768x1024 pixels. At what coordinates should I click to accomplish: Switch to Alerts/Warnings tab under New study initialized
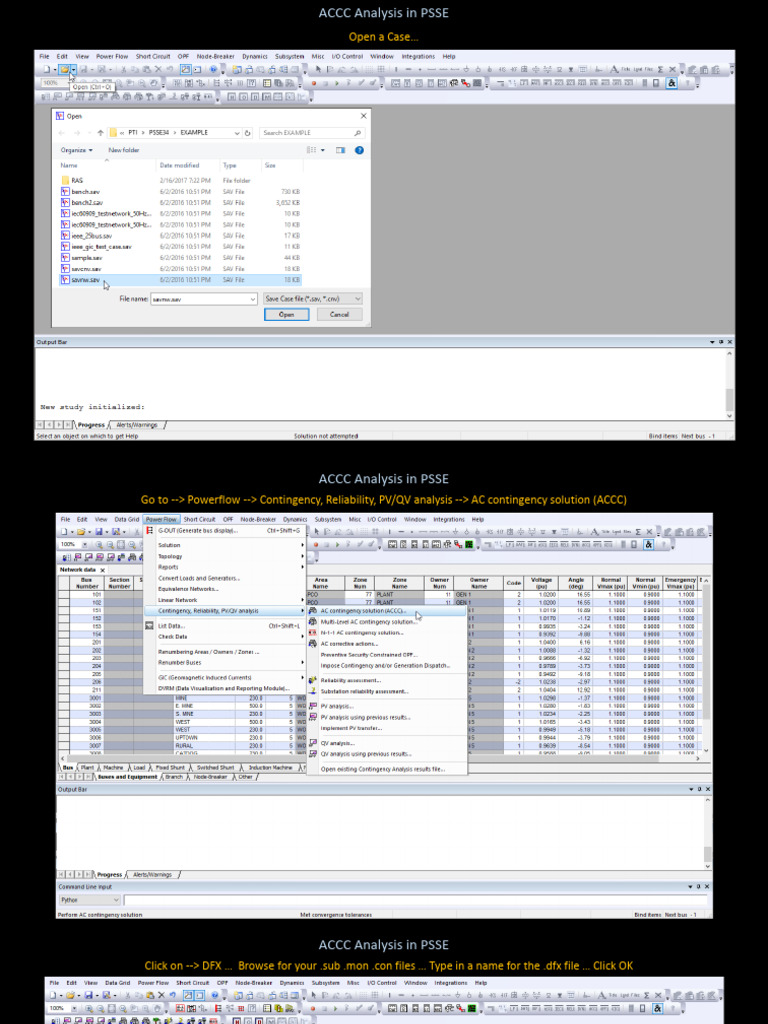tap(136, 424)
